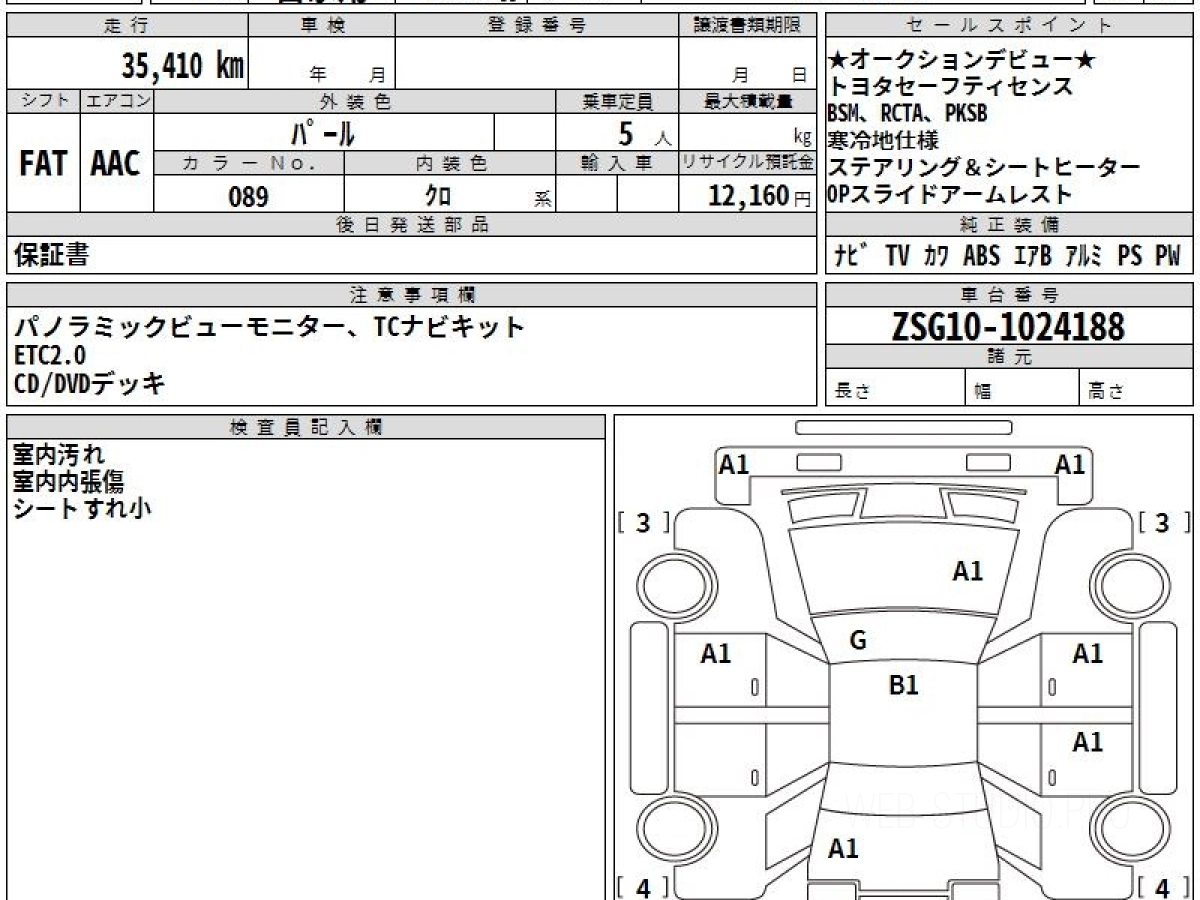Select the color number "089"

[249, 196]
